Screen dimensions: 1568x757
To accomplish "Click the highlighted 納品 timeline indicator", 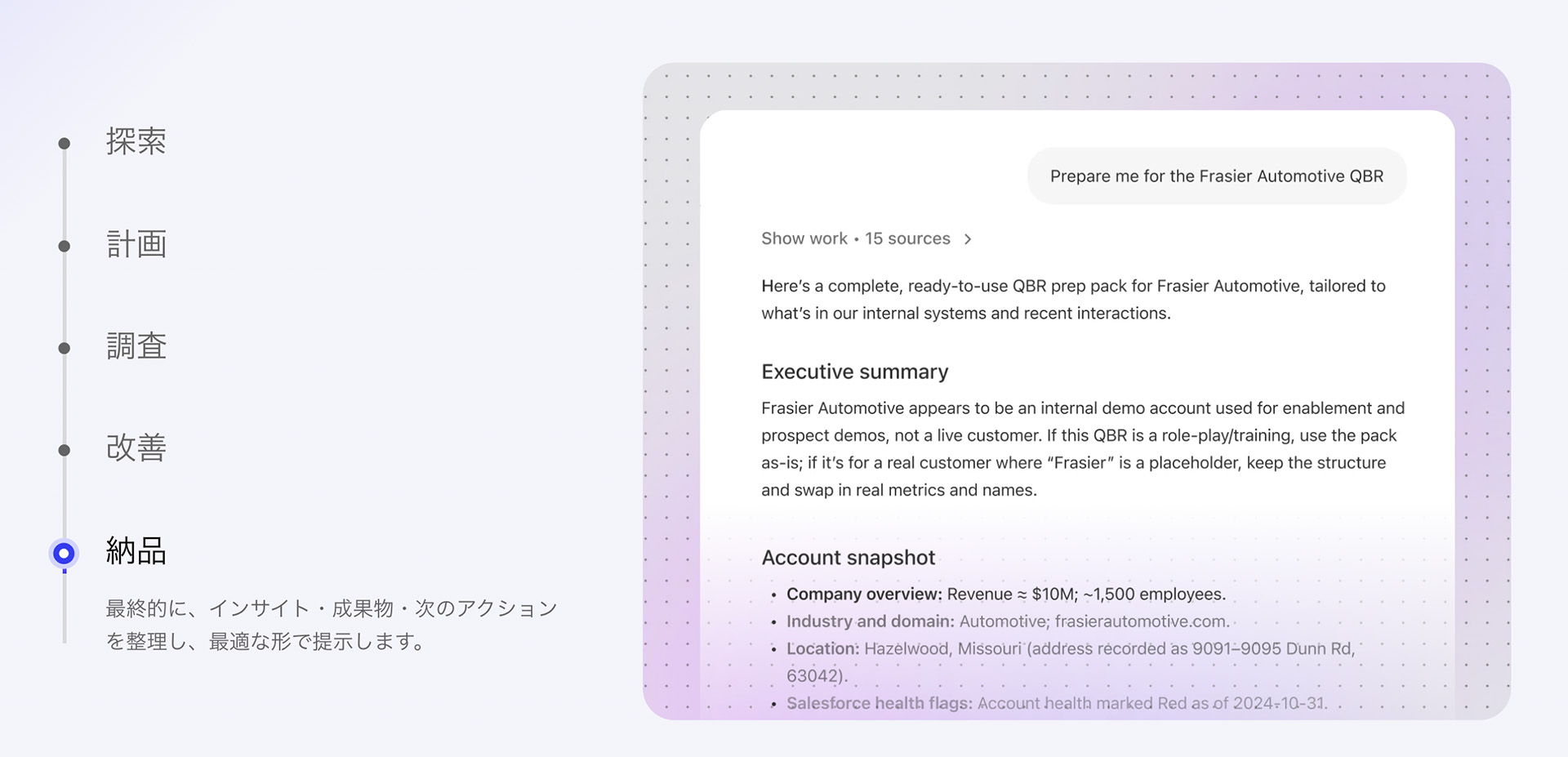I will tap(65, 554).
